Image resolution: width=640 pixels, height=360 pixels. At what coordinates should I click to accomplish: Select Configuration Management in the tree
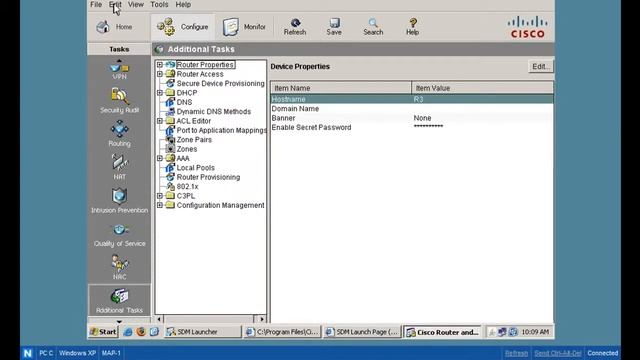[x=220, y=205]
